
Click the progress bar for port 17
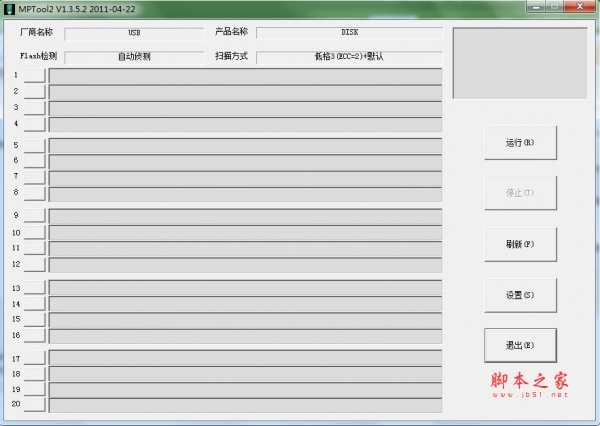245,357
